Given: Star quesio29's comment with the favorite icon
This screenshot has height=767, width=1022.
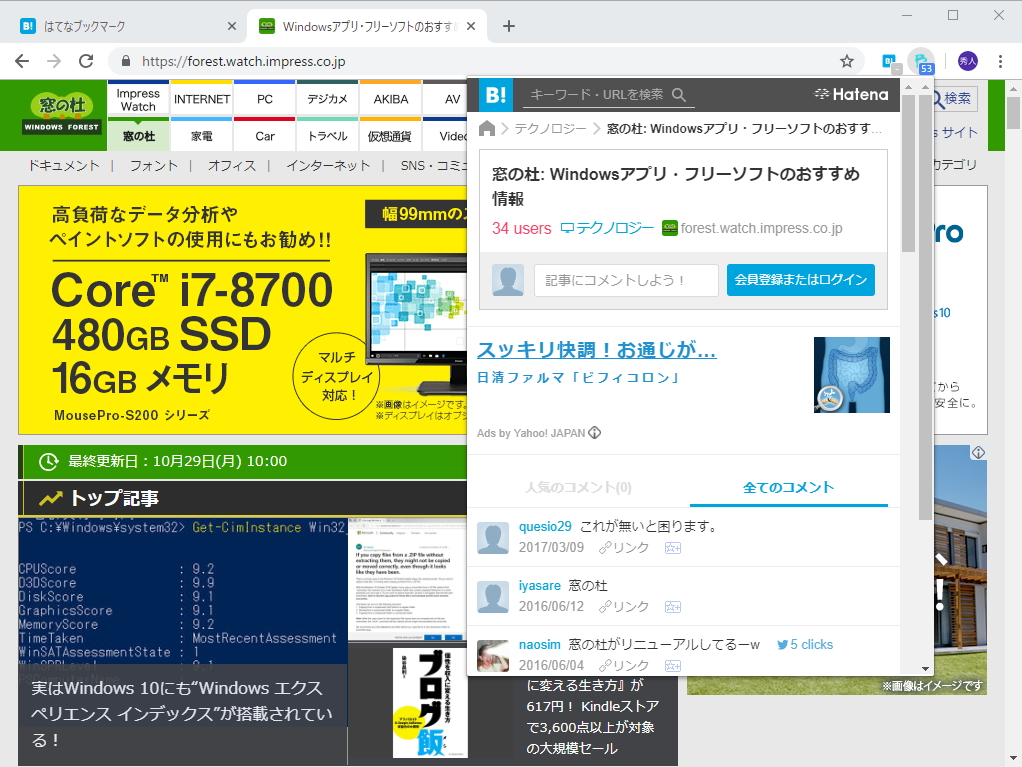Looking at the screenshot, I should tap(674, 547).
